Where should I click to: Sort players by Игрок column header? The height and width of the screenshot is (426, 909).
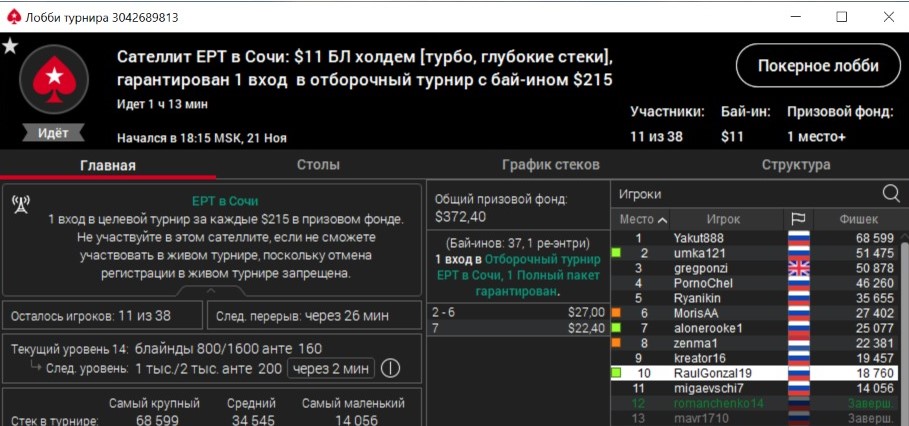point(723,220)
